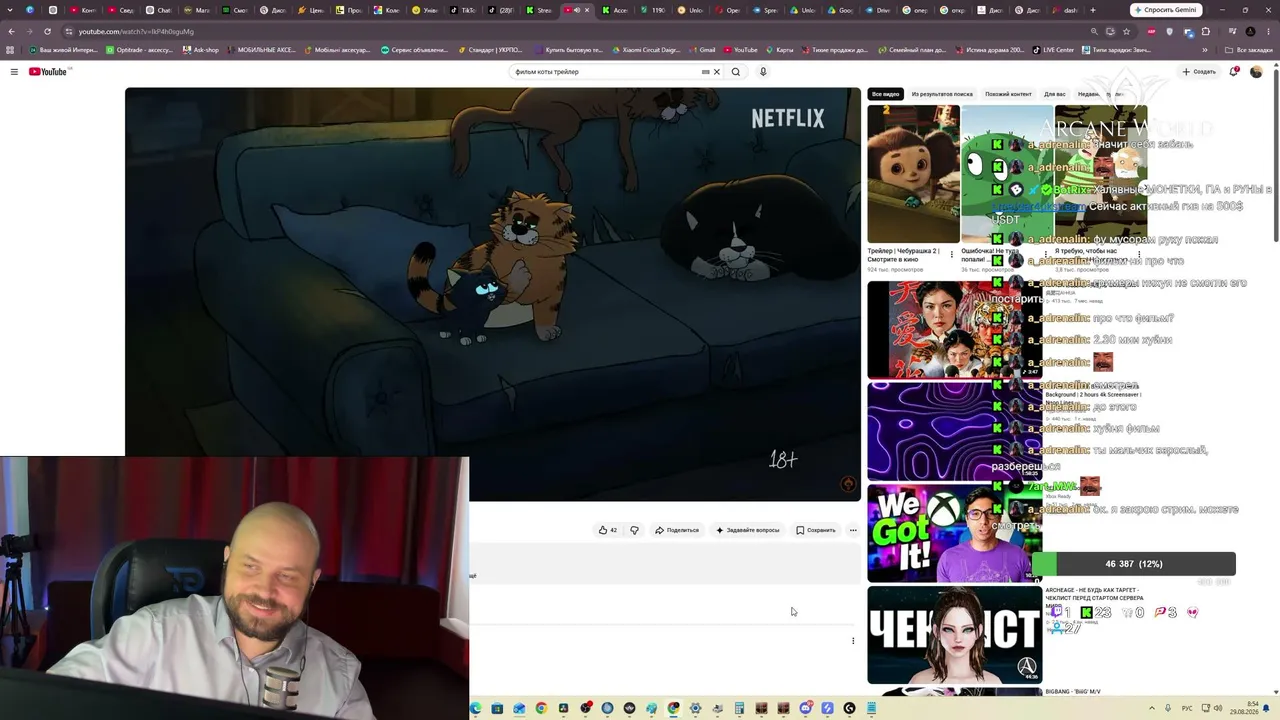The width and height of the screenshot is (1280, 720).
Task: Clear the YouTube search query
Action: tap(716, 72)
